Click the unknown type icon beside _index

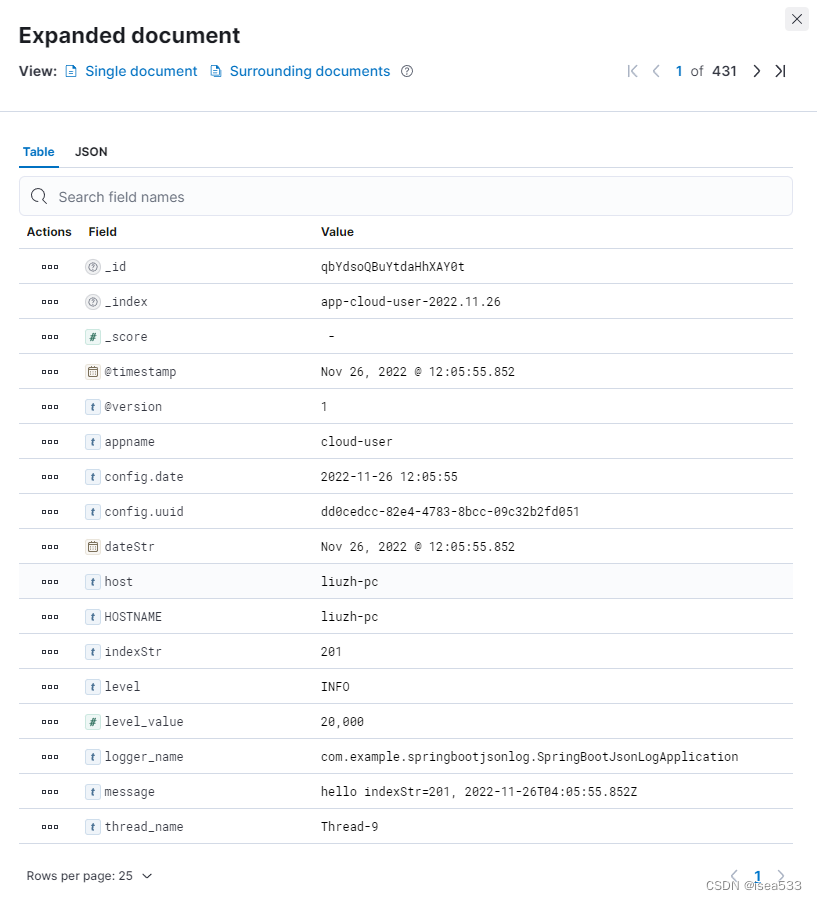[x=92, y=302]
